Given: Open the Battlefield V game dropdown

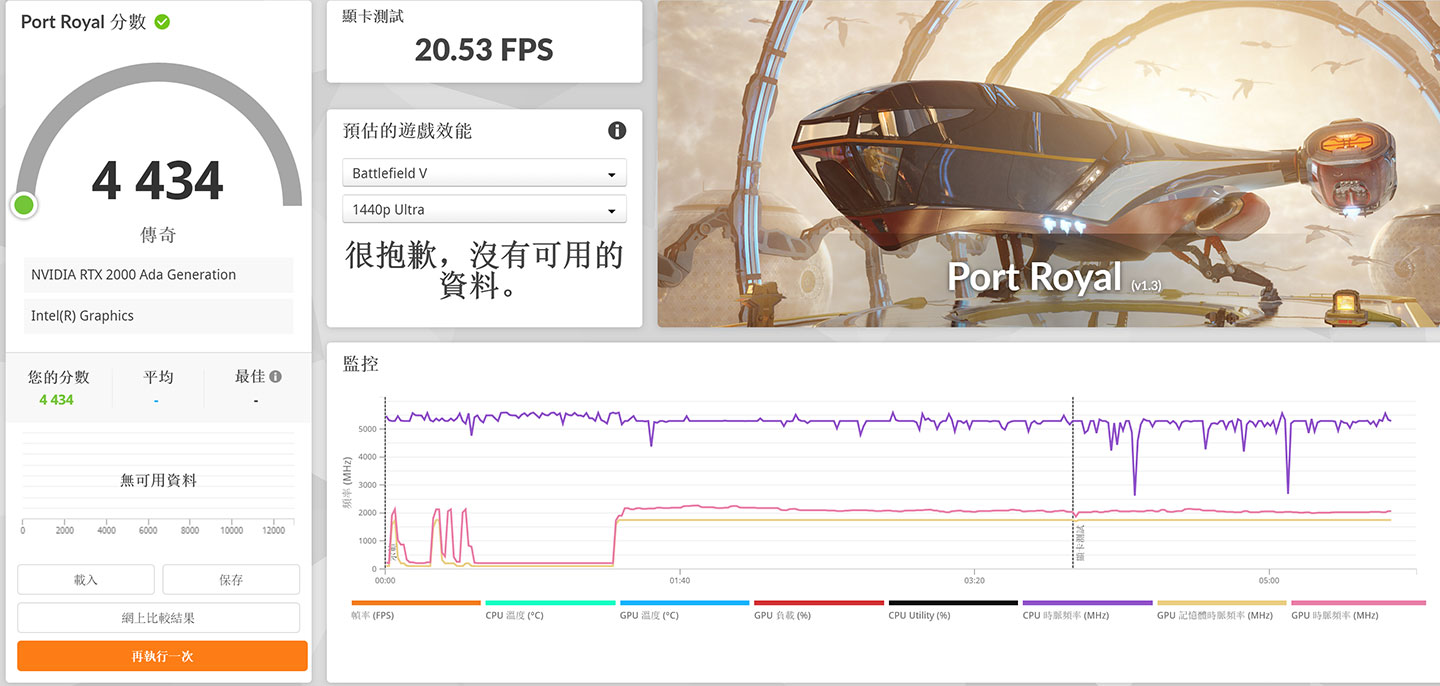Looking at the screenshot, I should pyautogui.click(x=484, y=172).
